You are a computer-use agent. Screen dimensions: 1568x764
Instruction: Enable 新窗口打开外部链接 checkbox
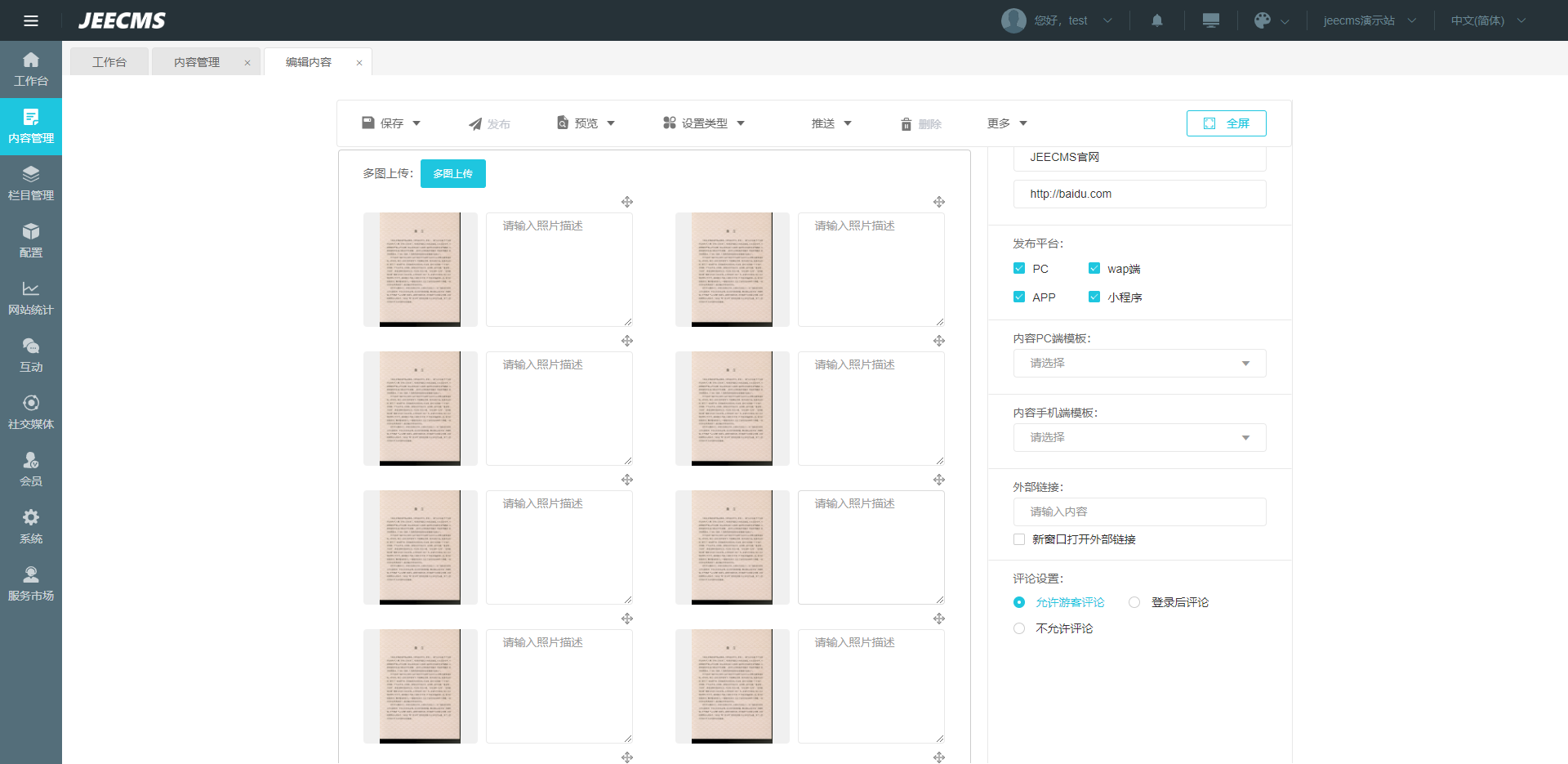tap(1019, 539)
